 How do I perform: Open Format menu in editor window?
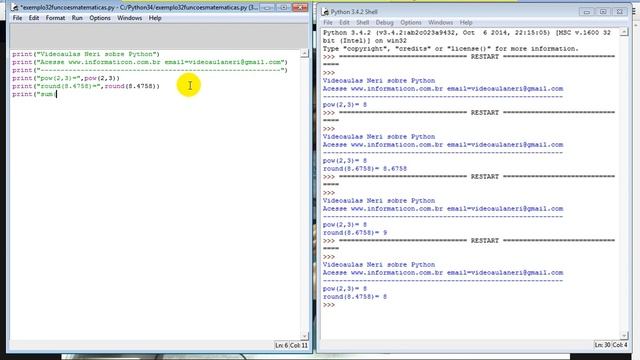click(55, 18)
